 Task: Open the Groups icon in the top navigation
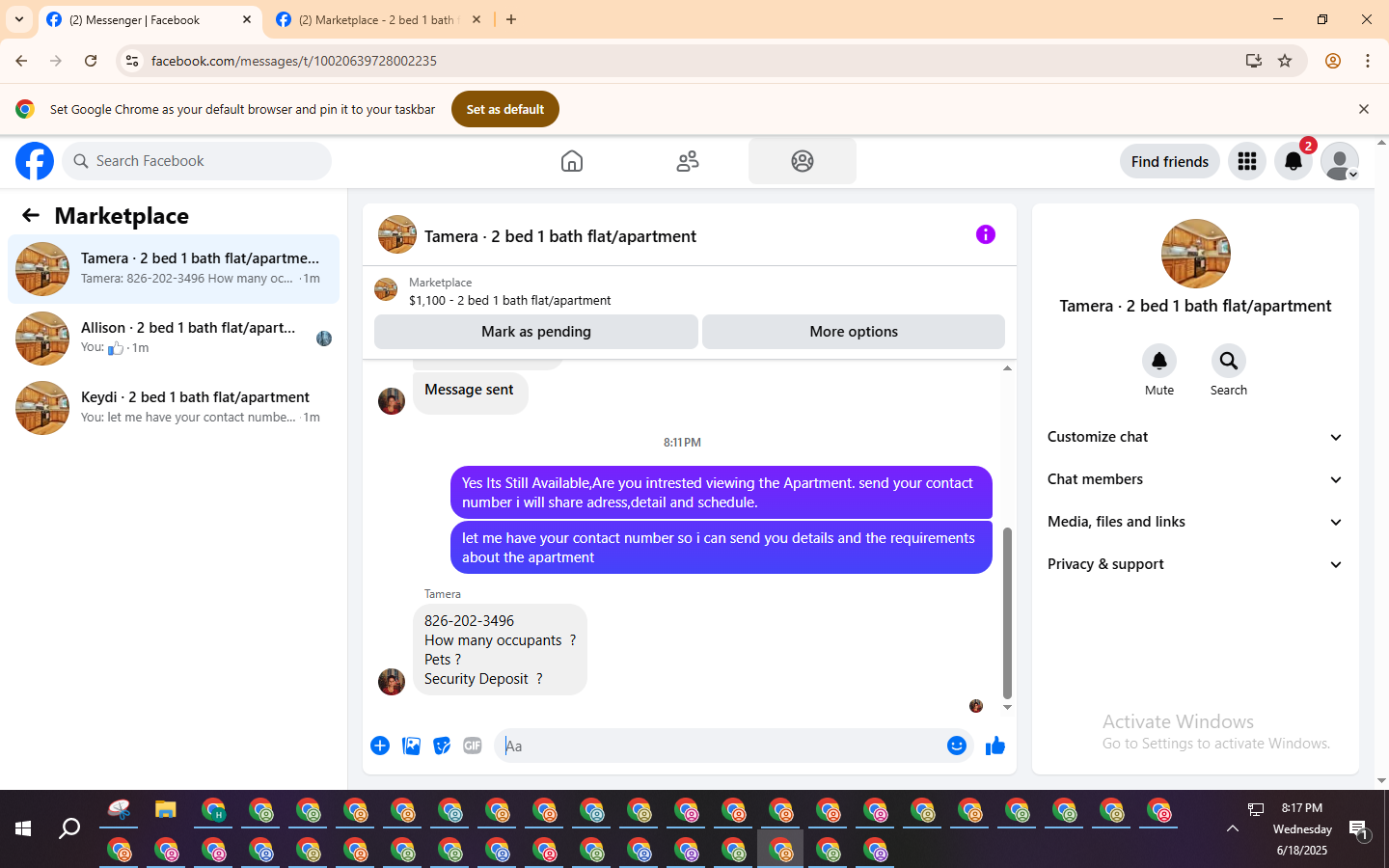pyautogui.click(x=803, y=161)
